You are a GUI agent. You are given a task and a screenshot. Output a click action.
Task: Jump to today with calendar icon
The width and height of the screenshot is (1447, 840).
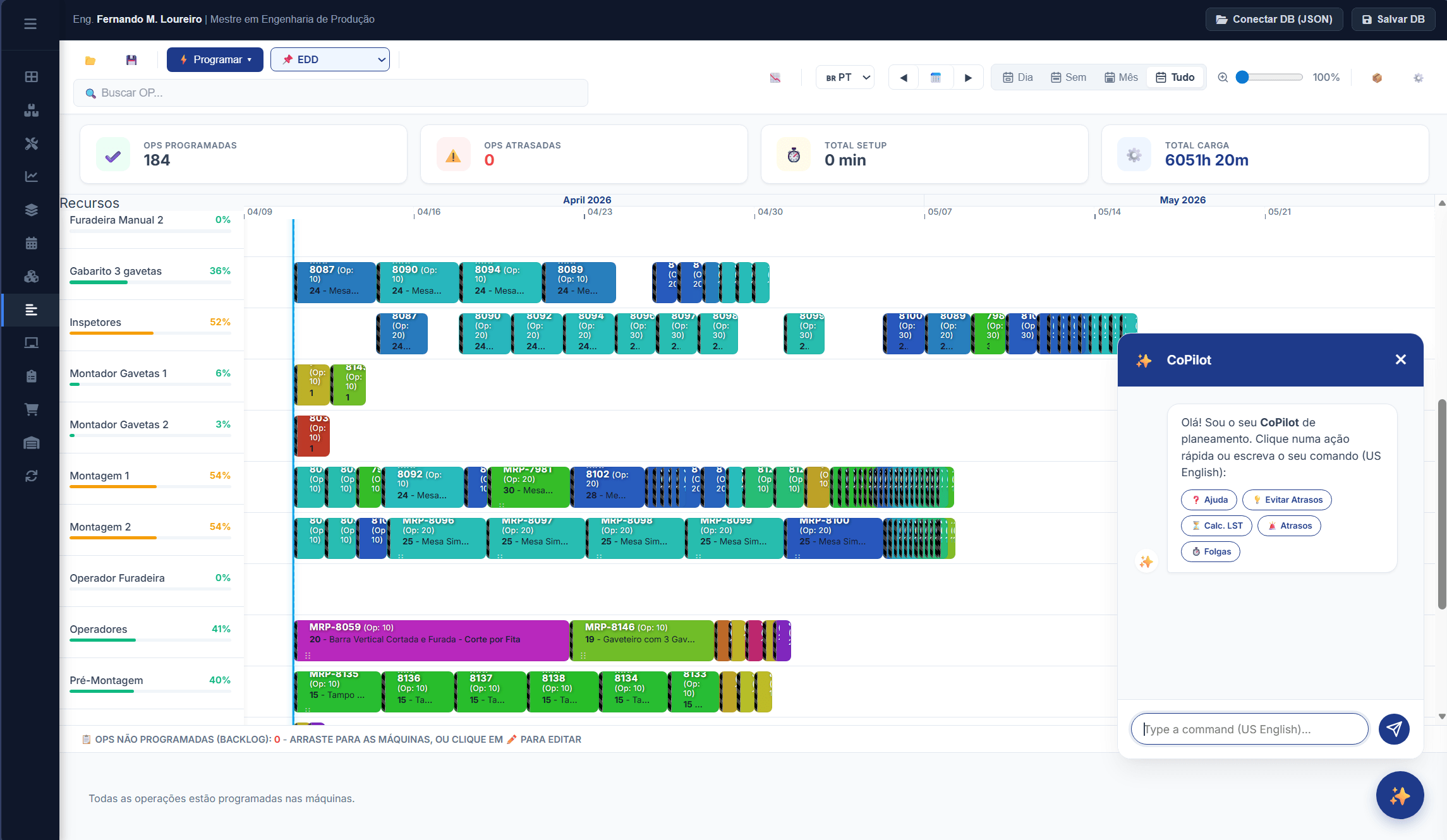point(936,78)
